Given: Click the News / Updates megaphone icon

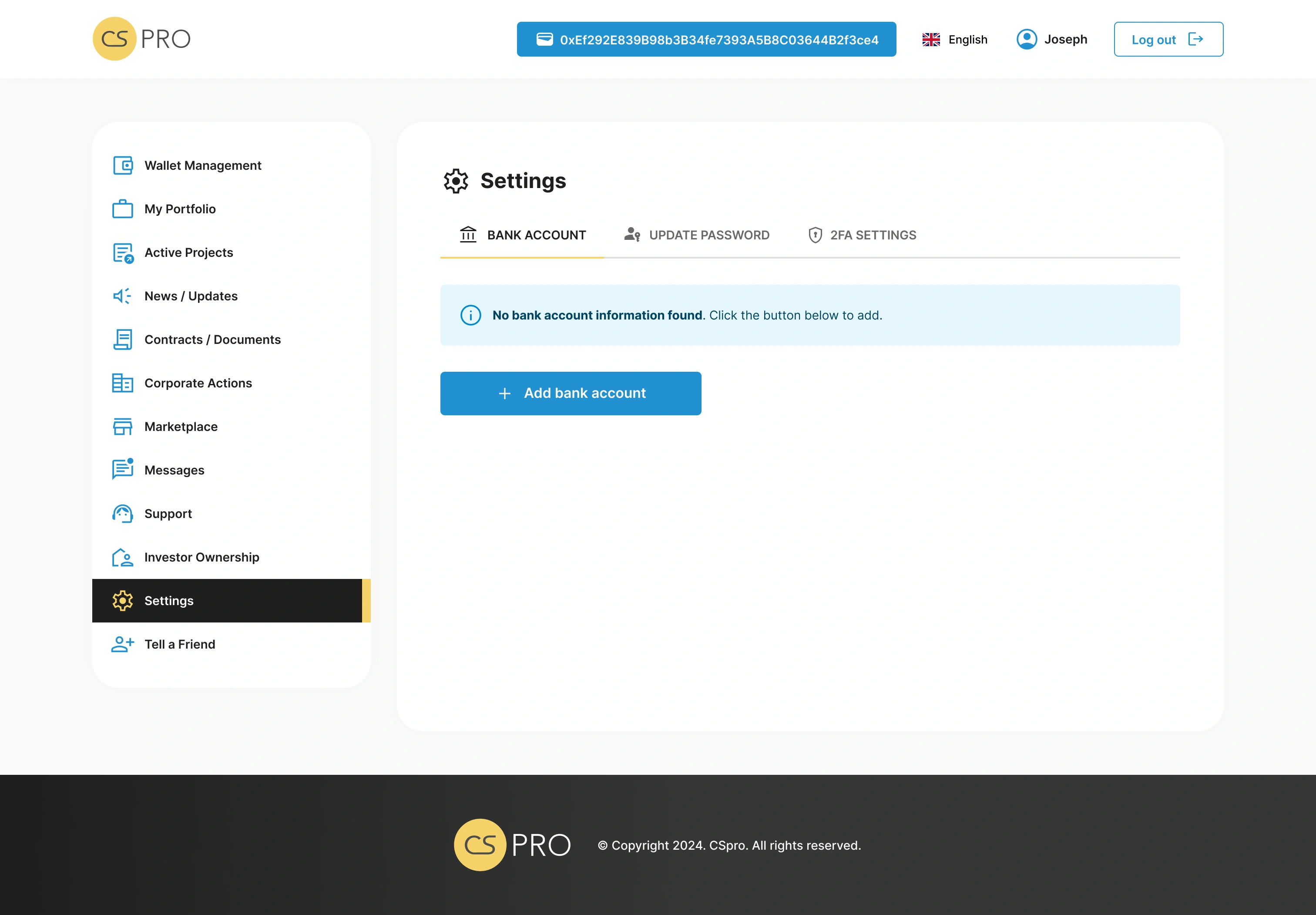Looking at the screenshot, I should click(x=123, y=296).
